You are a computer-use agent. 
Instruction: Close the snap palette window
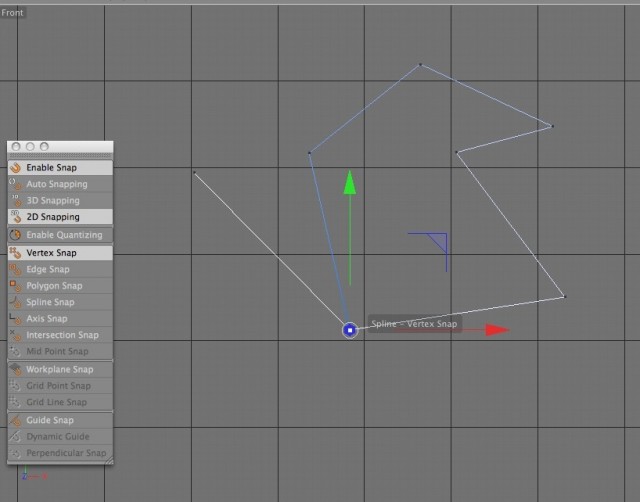[16, 147]
